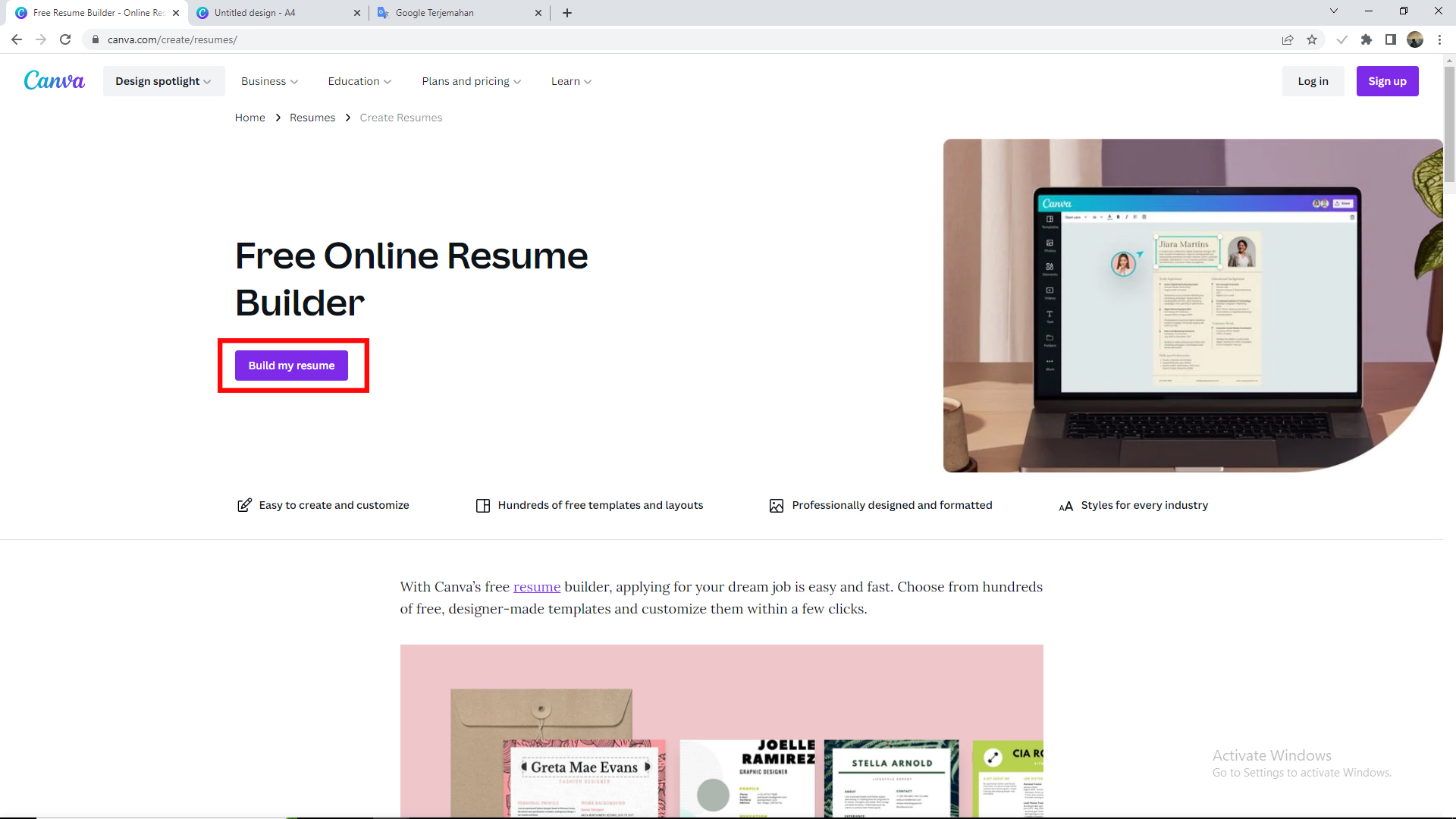This screenshot has height=819, width=1456.
Task: Close the Free Resume Builder tab
Action: click(x=176, y=13)
